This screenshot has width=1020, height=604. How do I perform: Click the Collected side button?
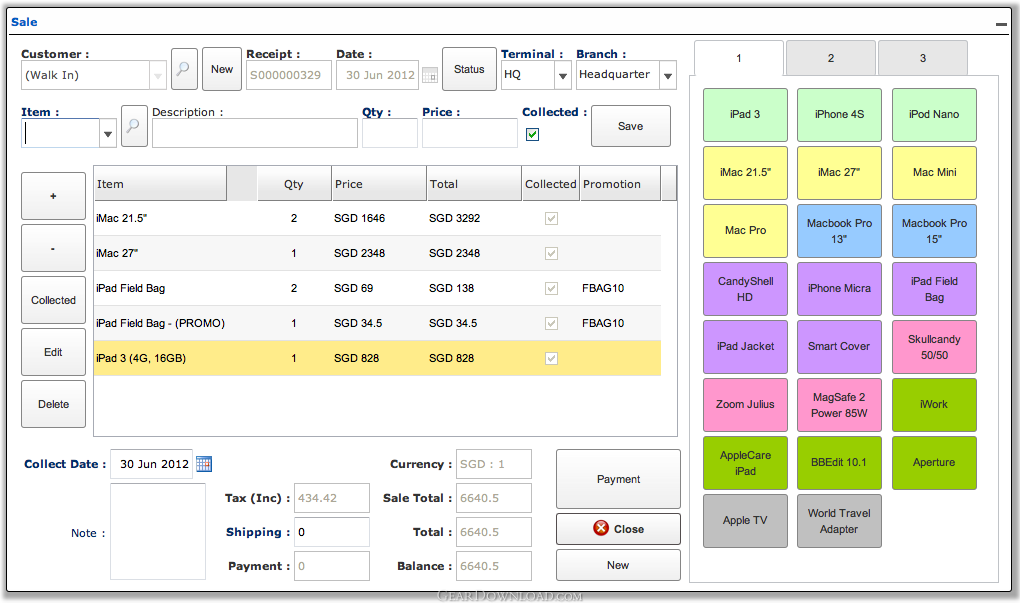click(x=53, y=300)
